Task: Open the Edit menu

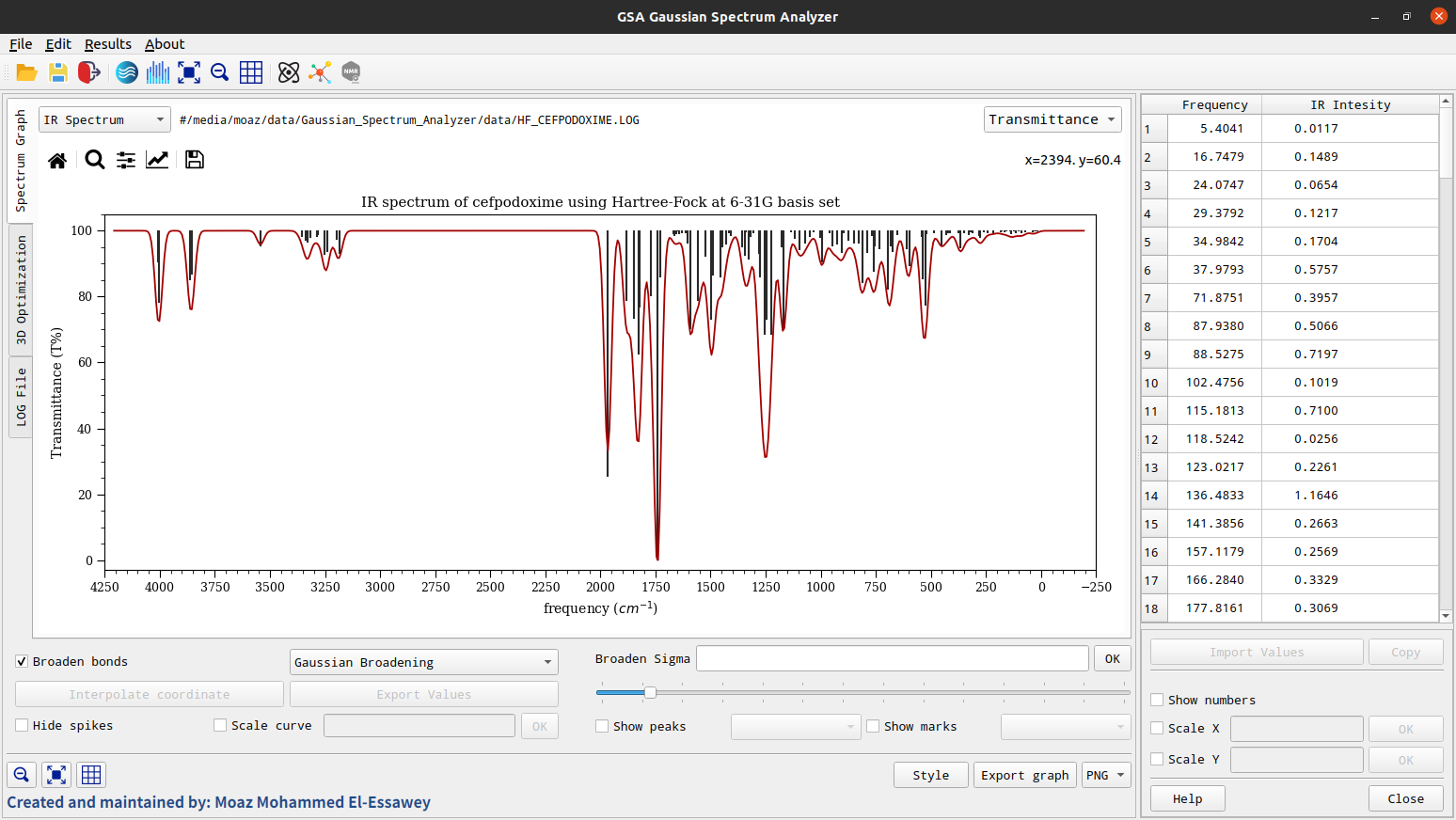Action: [58, 44]
